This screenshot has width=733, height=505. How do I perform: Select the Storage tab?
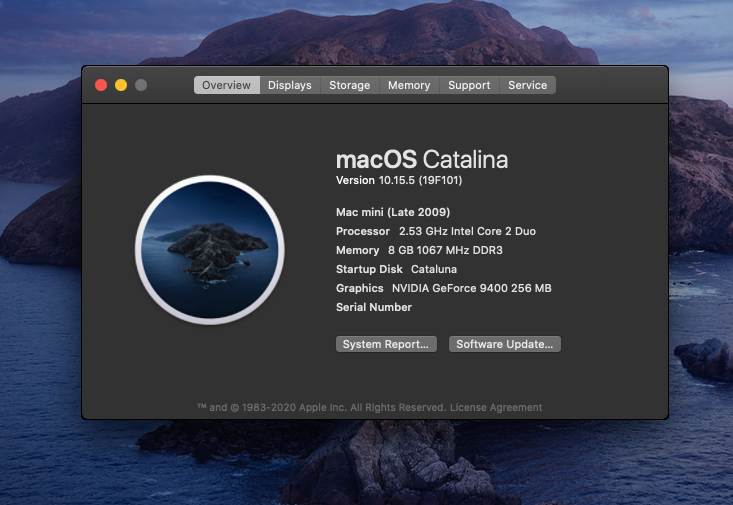[350, 85]
